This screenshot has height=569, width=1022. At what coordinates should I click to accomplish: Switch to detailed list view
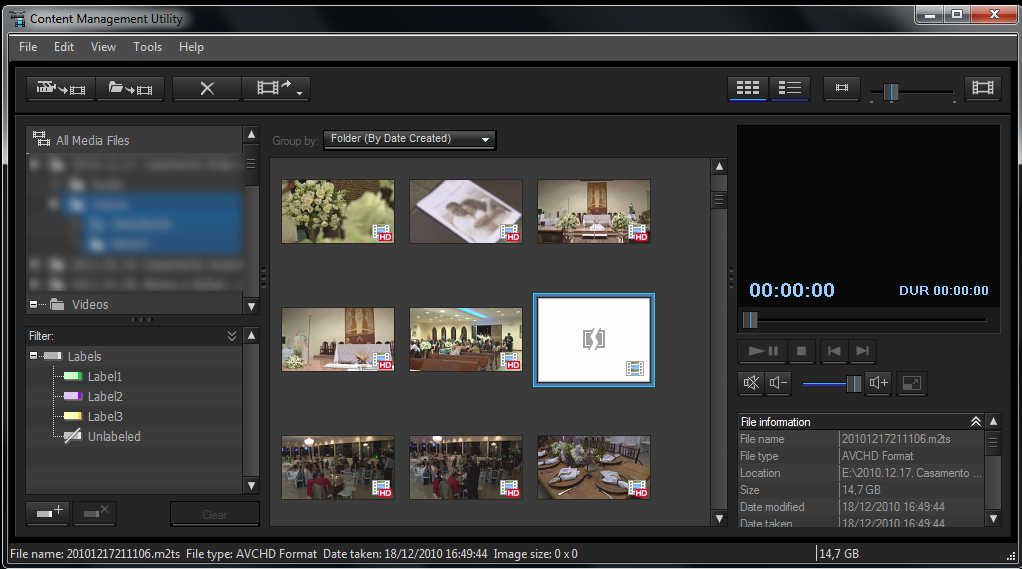[x=789, y=88]
